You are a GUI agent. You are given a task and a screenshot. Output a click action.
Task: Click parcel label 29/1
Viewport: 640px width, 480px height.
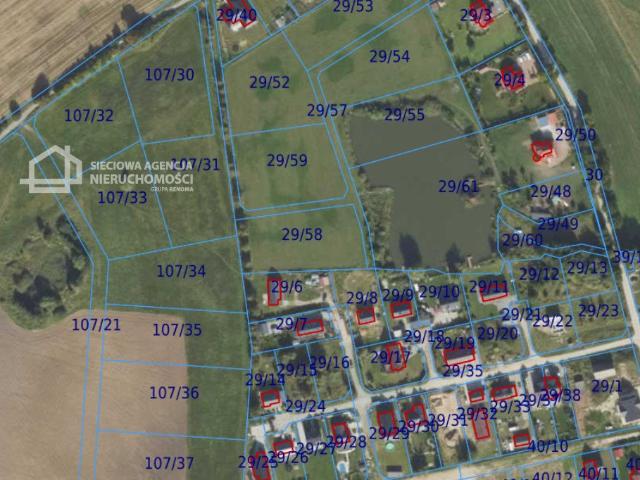(607, 386)
